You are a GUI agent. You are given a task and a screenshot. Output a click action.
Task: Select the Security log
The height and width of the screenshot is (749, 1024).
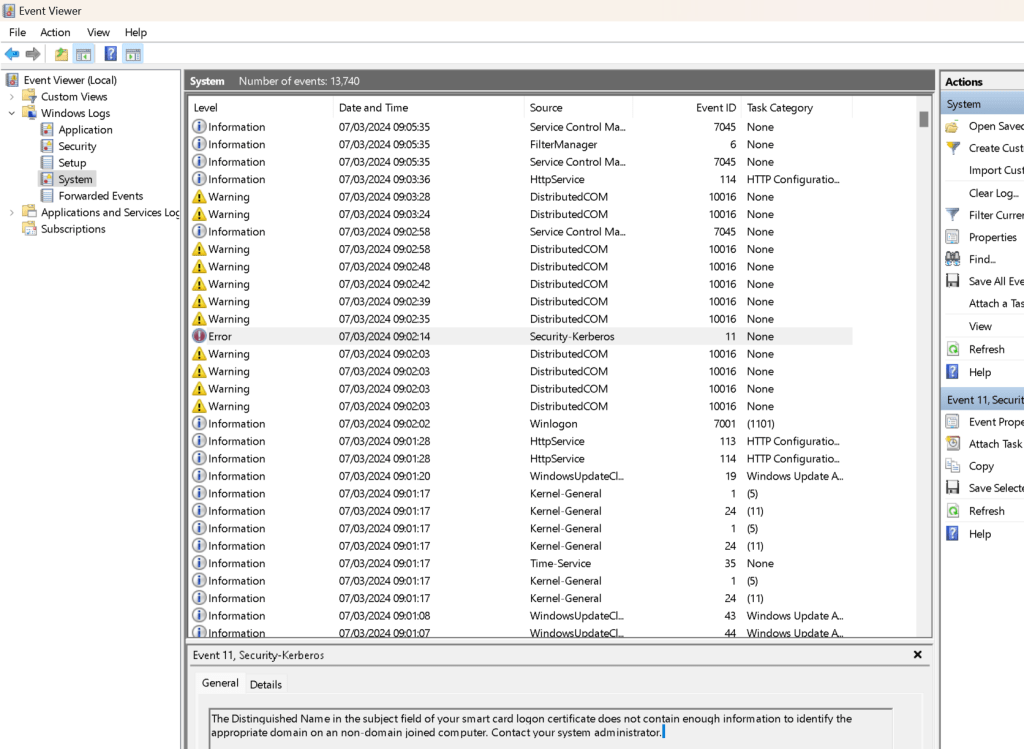[77, 146]
